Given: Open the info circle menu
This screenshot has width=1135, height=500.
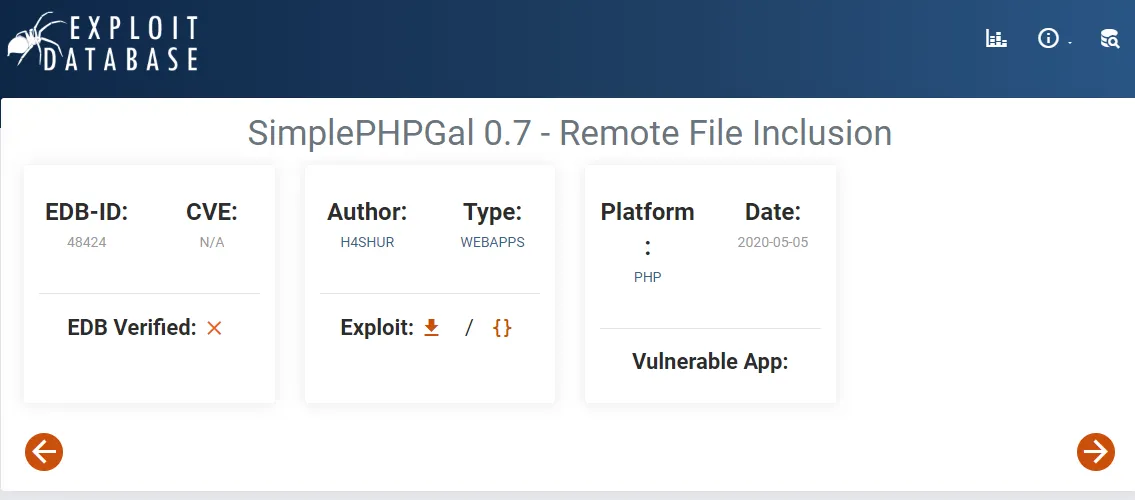Looking at the screenshot, I should (x=1048, y=39).
